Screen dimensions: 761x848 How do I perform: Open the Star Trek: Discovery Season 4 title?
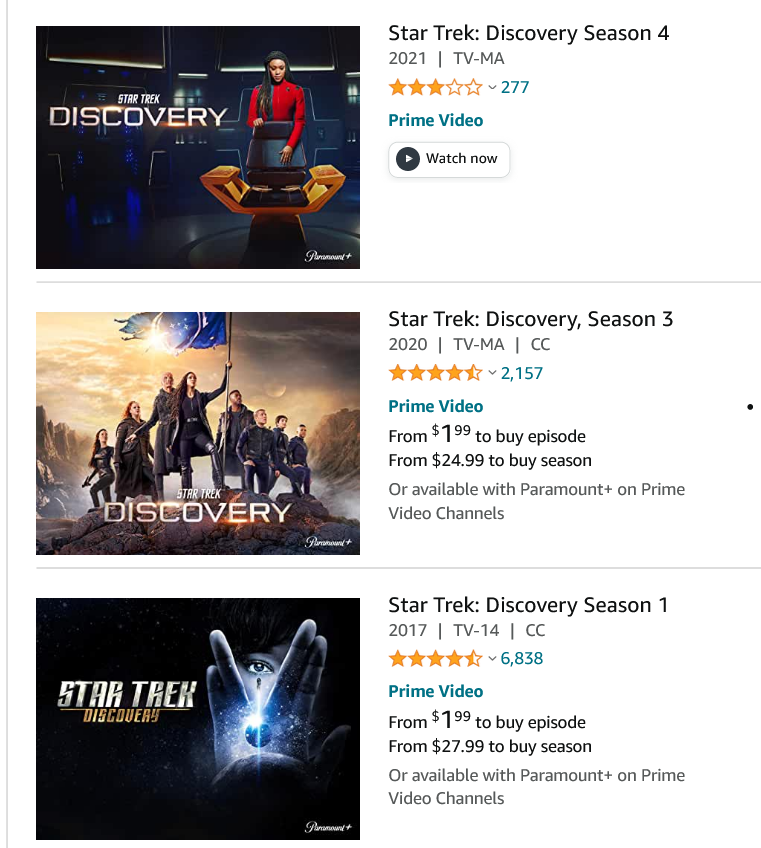point(528,33)
